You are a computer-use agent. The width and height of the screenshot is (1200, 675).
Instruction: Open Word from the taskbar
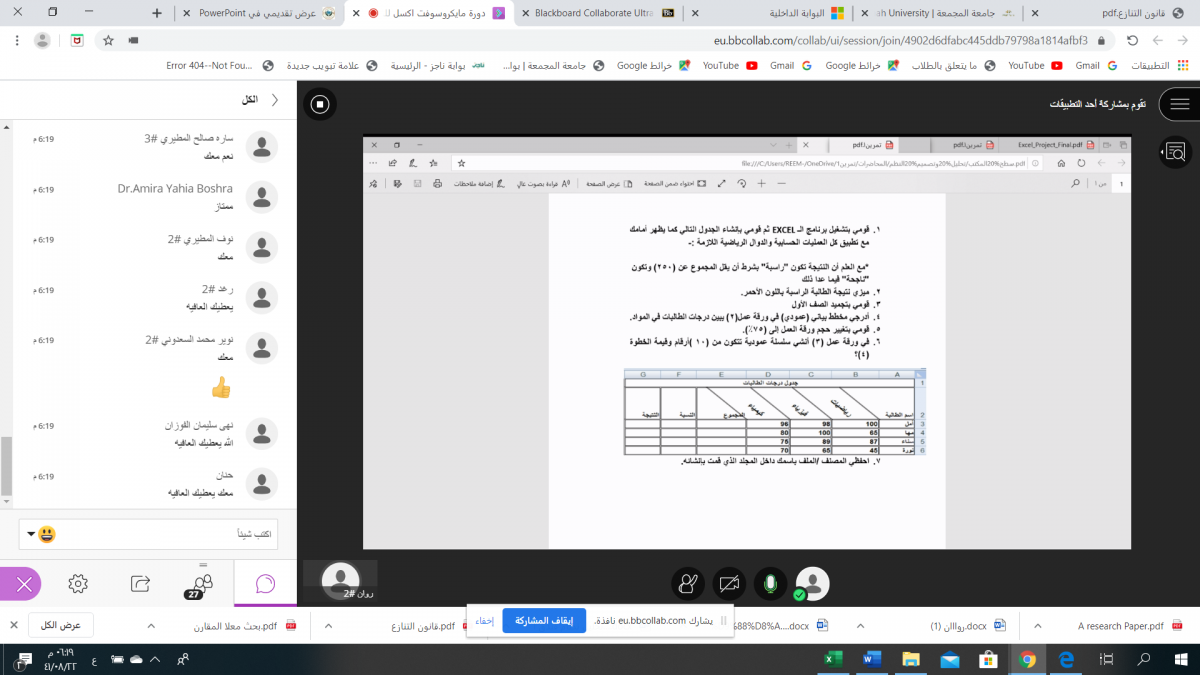point(871,660)
